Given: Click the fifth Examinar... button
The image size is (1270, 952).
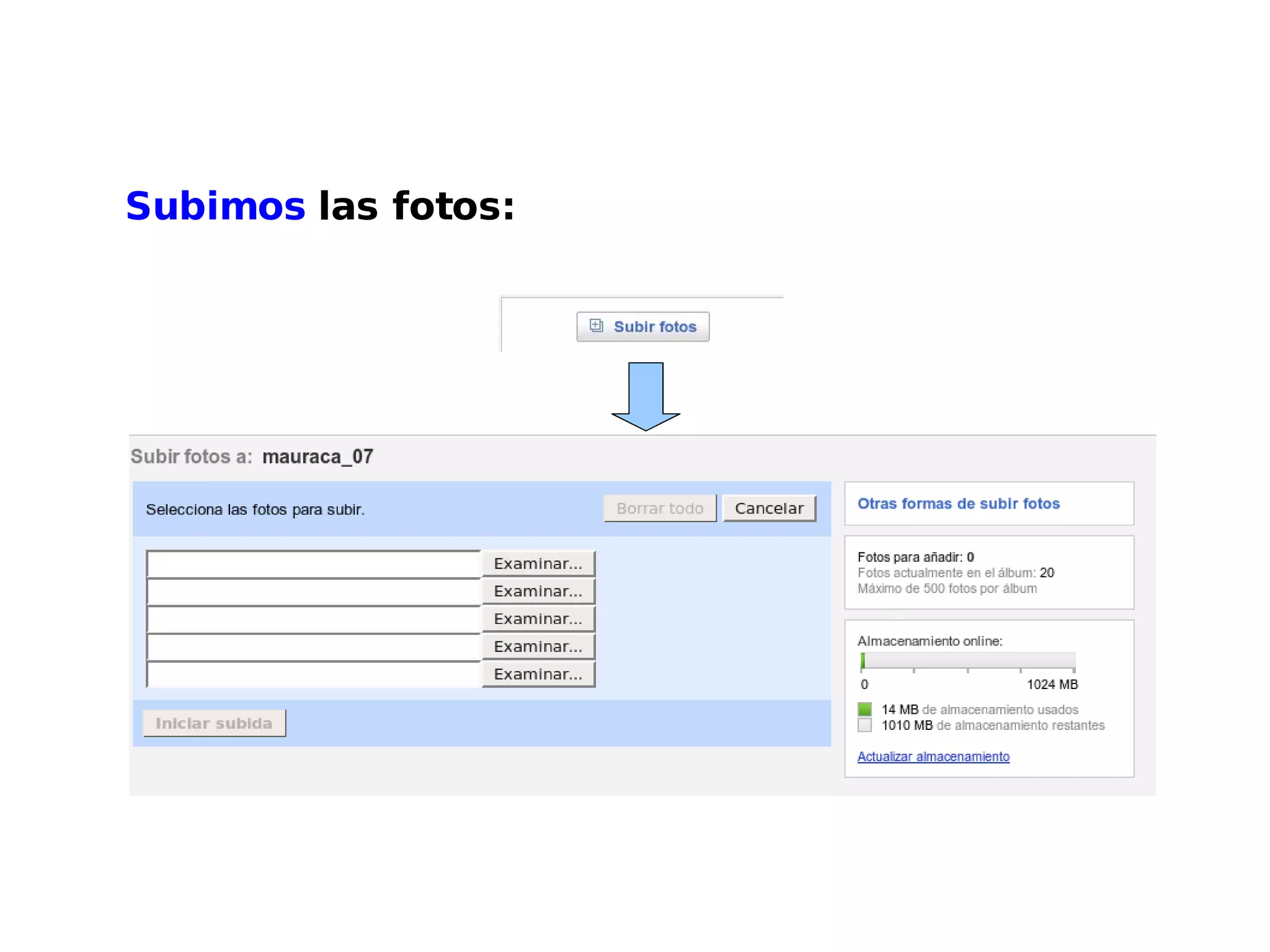Looking at the screenshot, I should coord(538,674).
